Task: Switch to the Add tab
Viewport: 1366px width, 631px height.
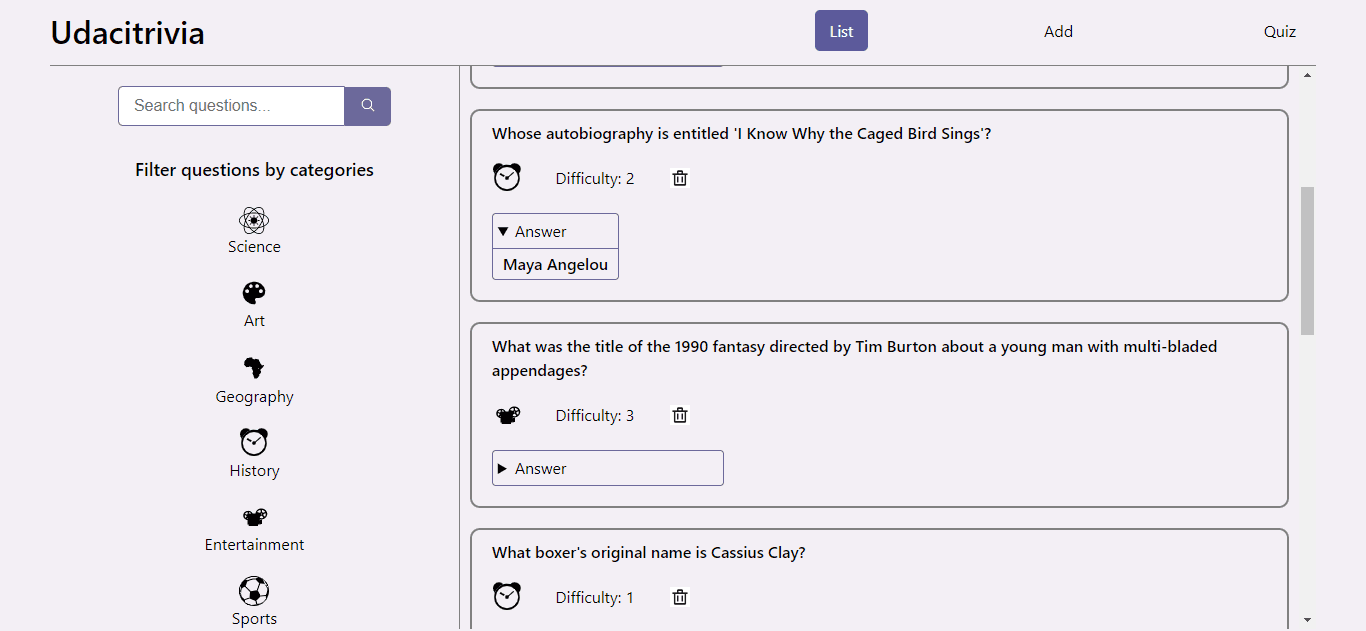Action: click(x=1058, y=32)
